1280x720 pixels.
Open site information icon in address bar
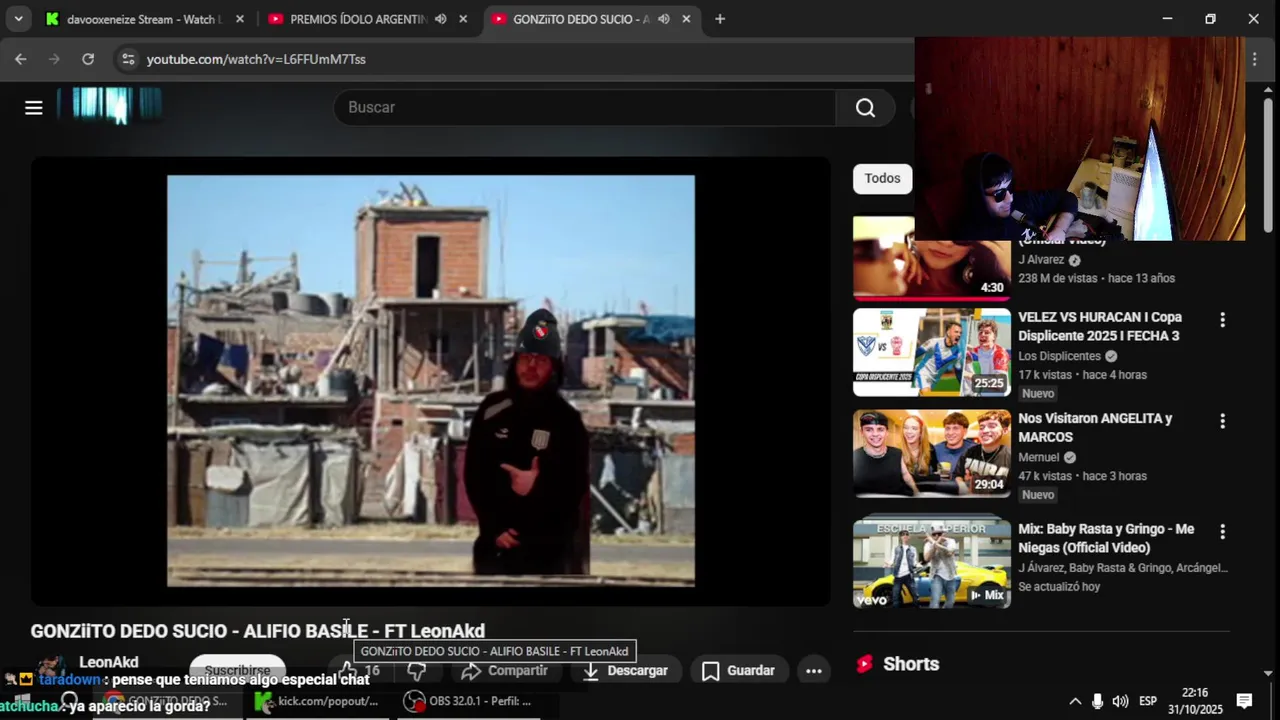tap(128, 59)
